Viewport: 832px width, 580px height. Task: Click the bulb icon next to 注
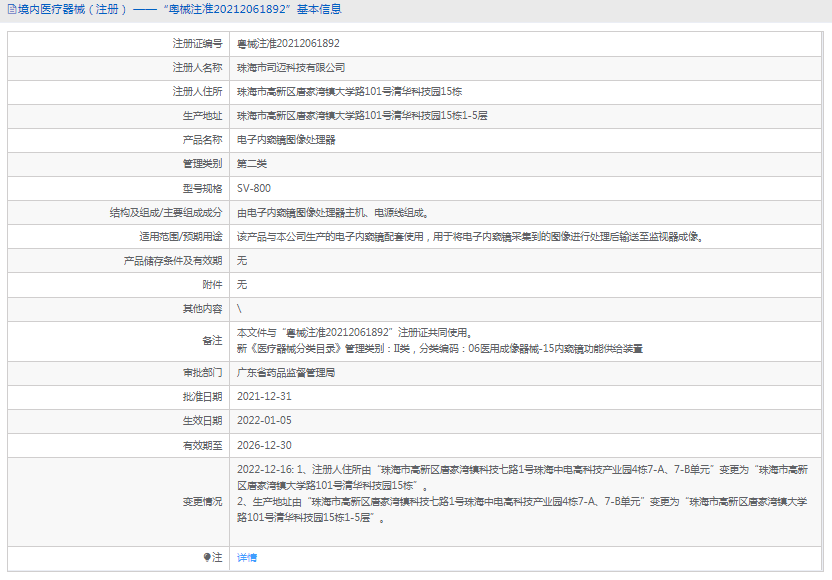pos(207,557)
